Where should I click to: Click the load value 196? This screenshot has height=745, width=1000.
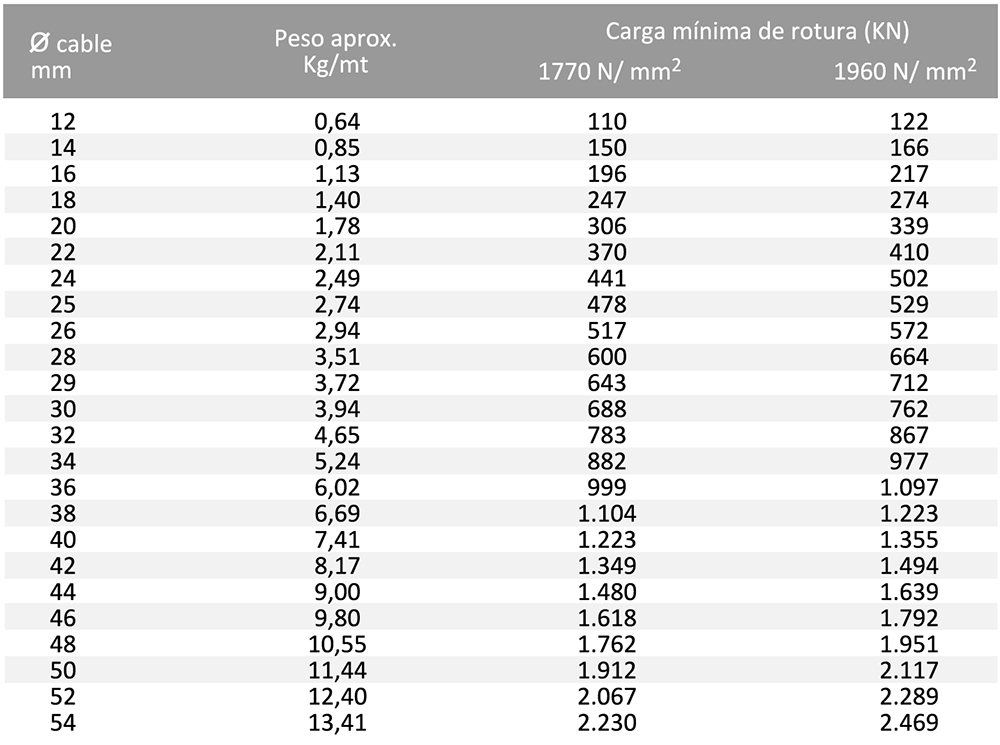607,173
